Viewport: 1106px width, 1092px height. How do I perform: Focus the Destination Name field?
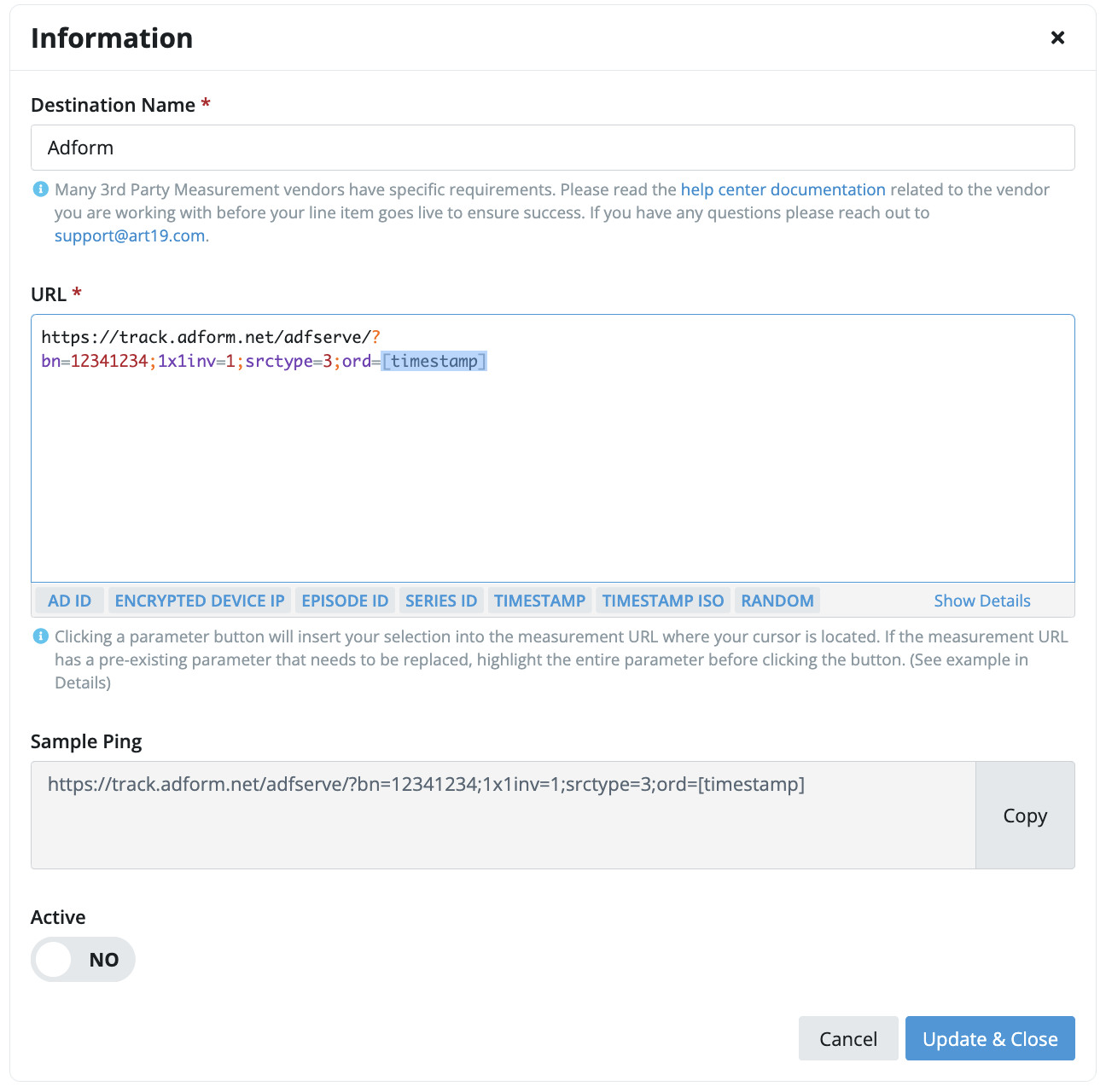coord(553,148)
